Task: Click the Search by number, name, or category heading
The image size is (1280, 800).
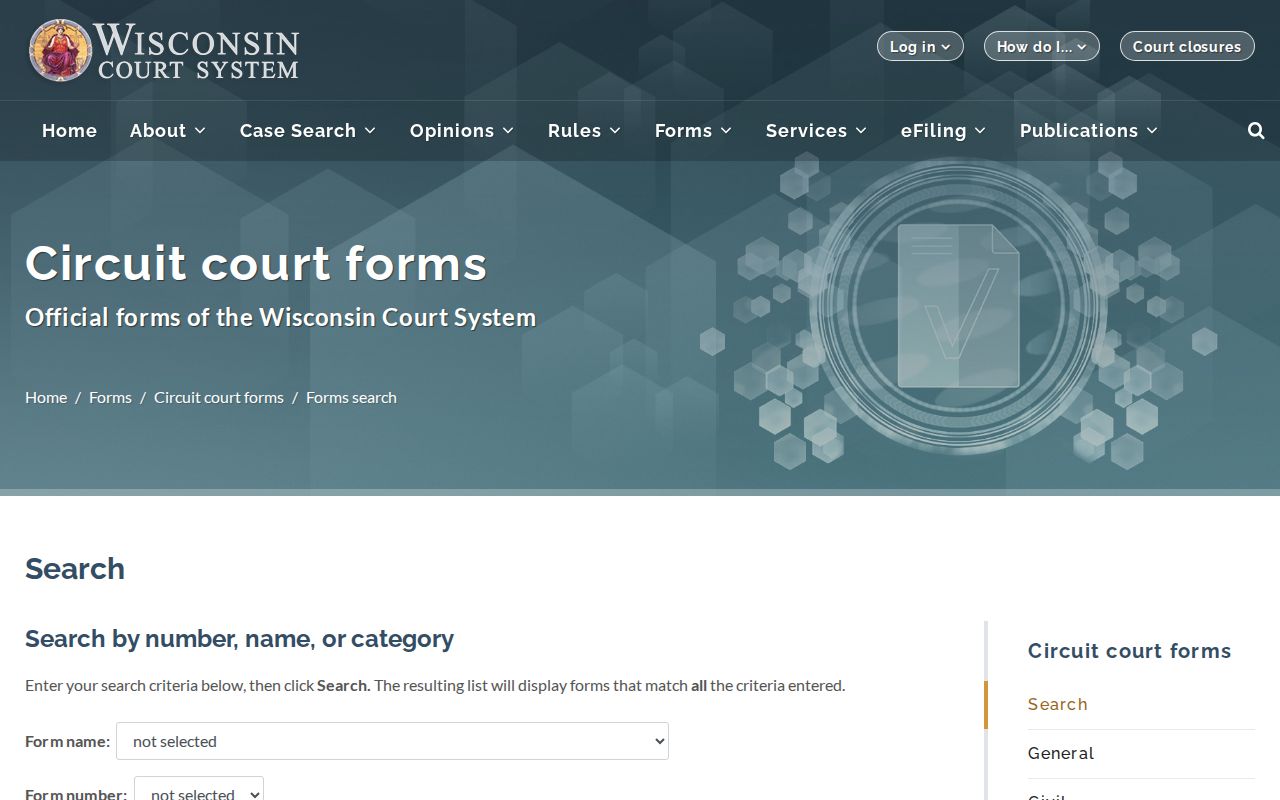Action: point(239,638)
